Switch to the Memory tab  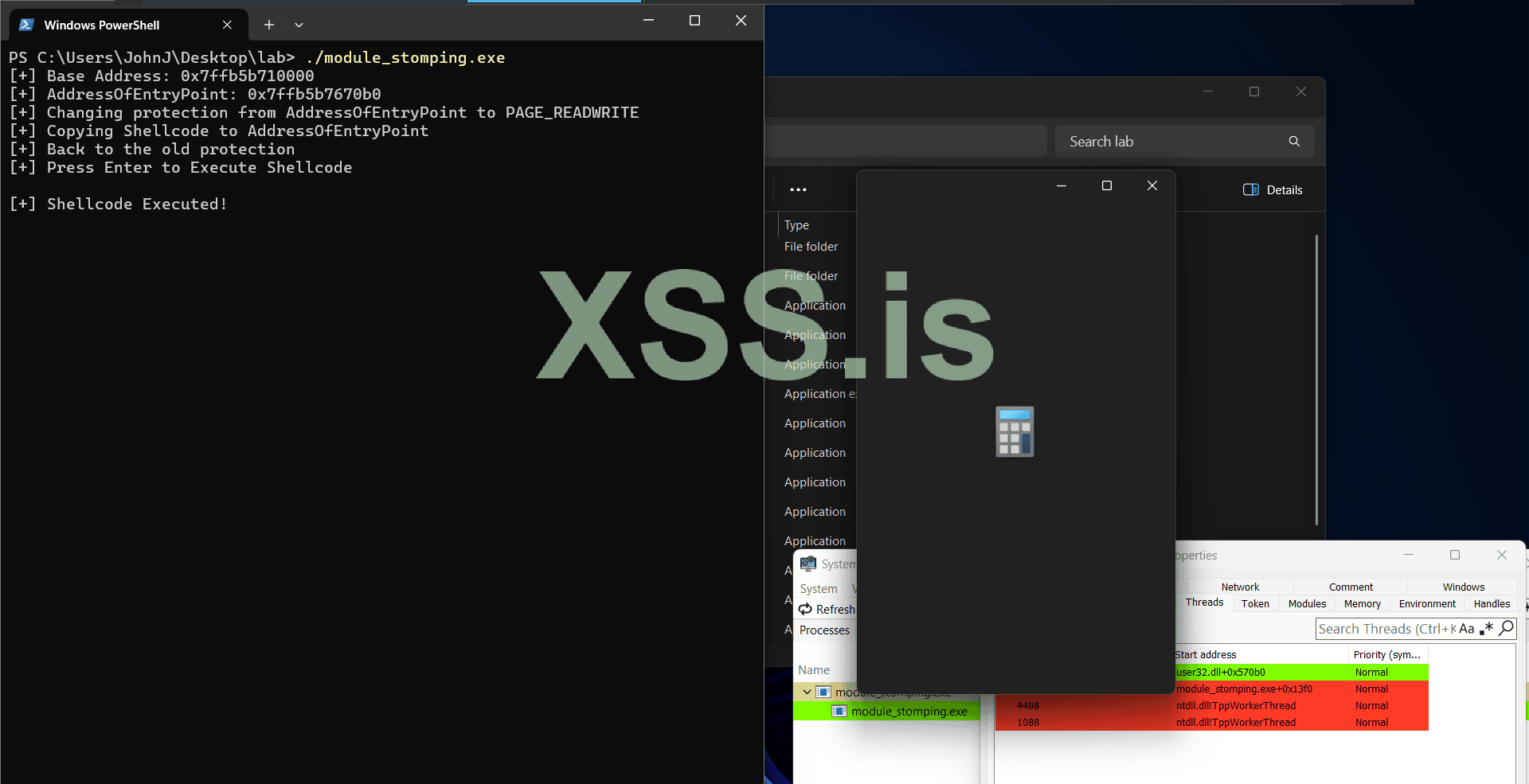(1362, 603)
